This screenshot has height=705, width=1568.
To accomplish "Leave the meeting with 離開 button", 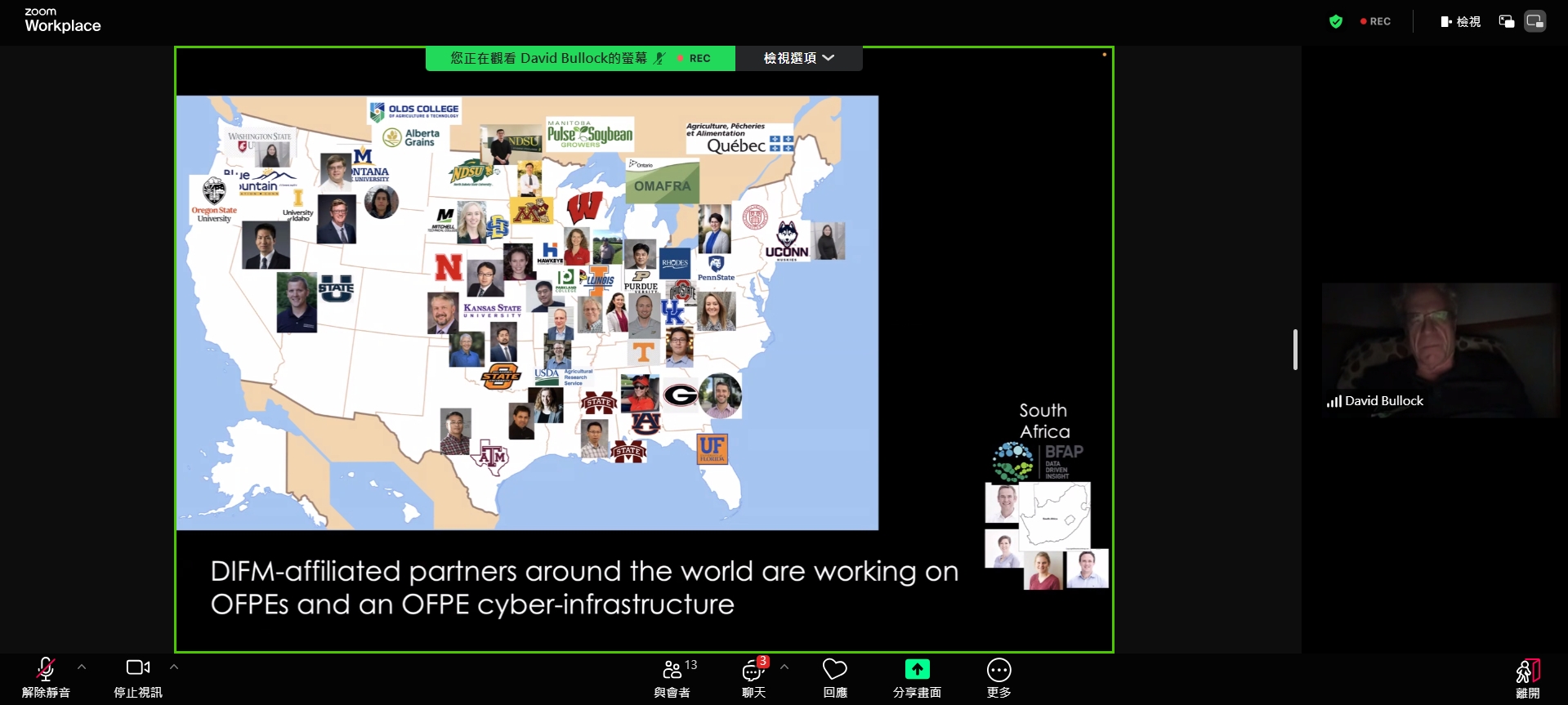I will click(1528, 678).
